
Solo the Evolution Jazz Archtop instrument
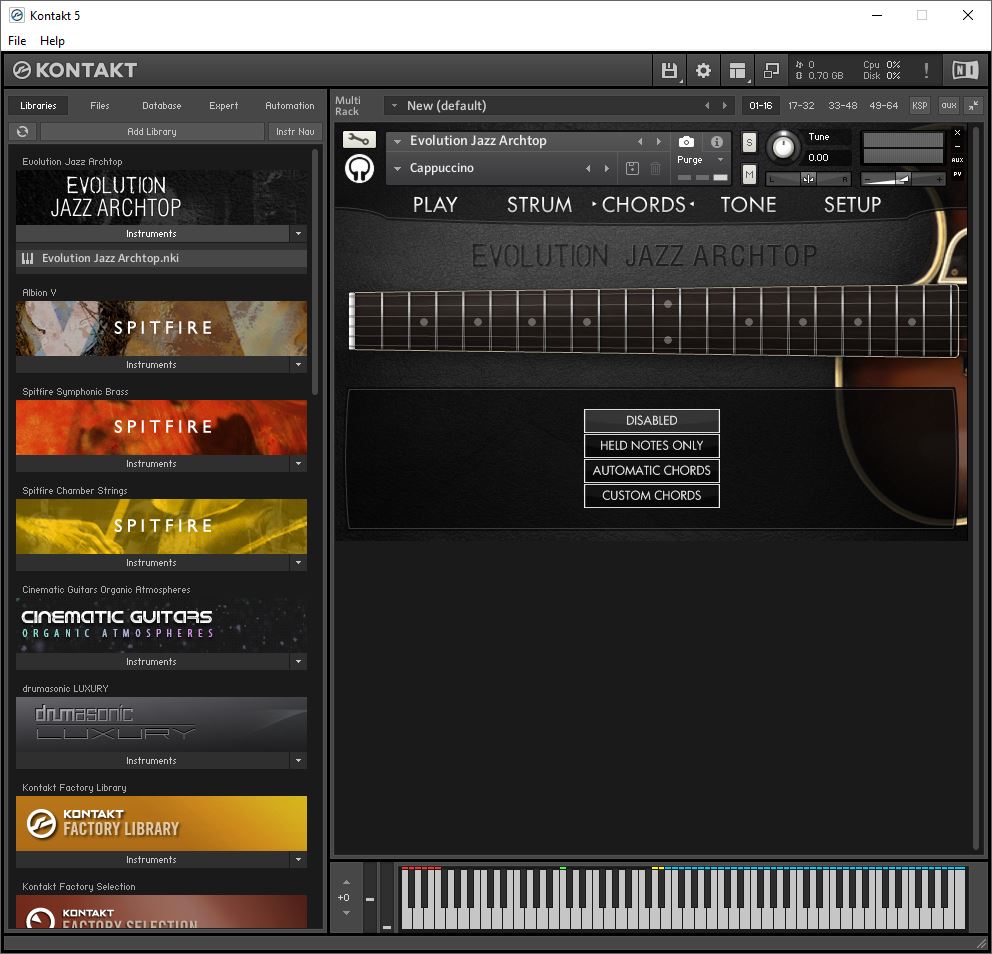point(749,142)
